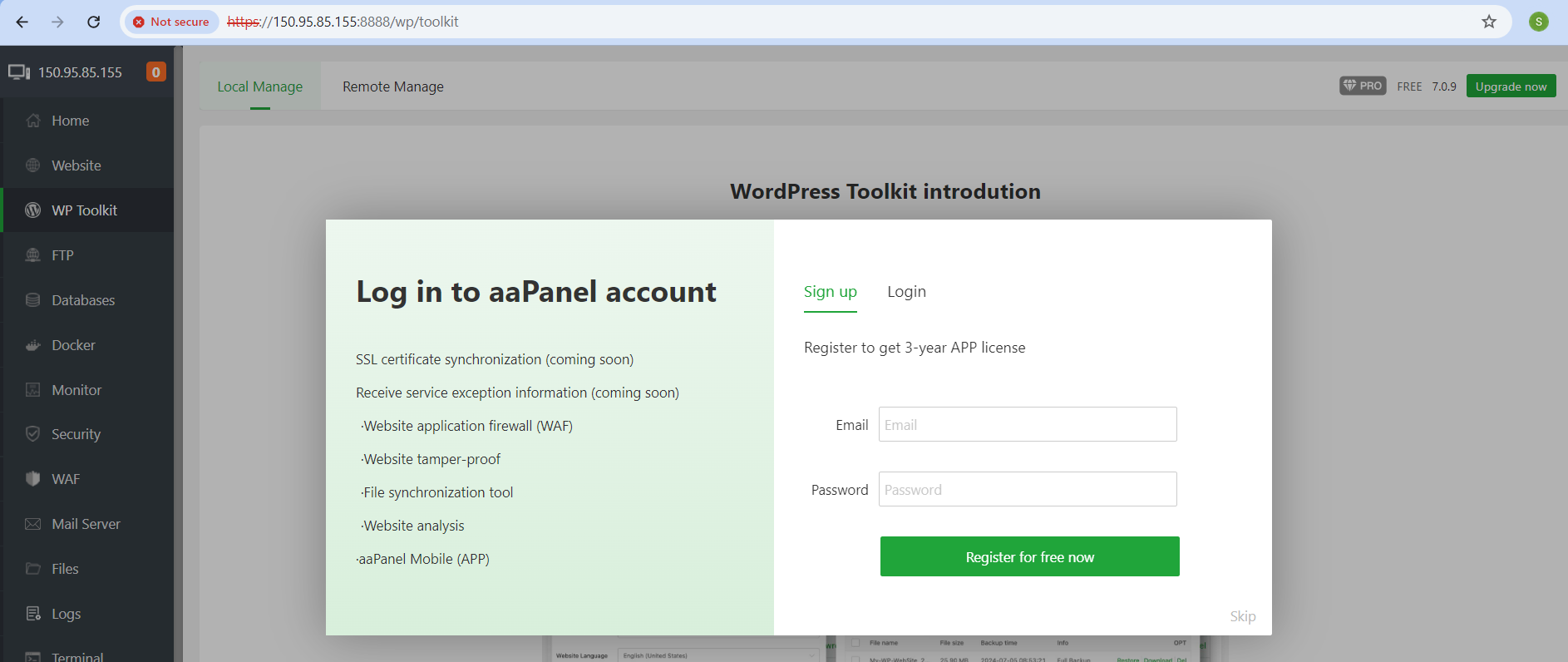Click 'Log in to aaPanel account' heading
The height and width of the screenshot is (662, 1568).
click(536, 292)
